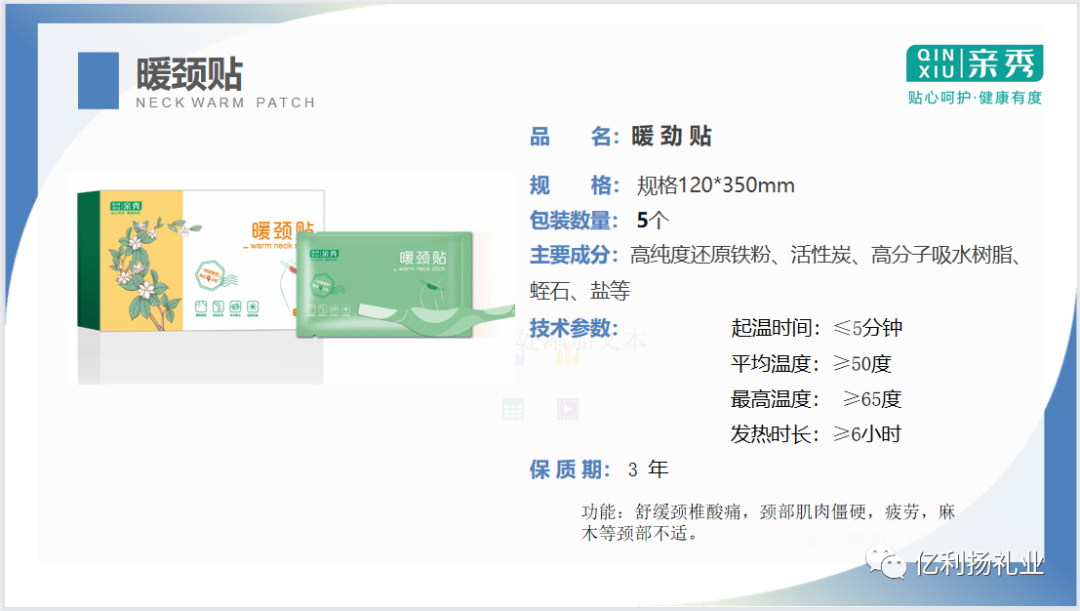The image size is (1080, 611).
Task: Click the line 起温时间: ≤5分钟
Action: tap(816, 328)
